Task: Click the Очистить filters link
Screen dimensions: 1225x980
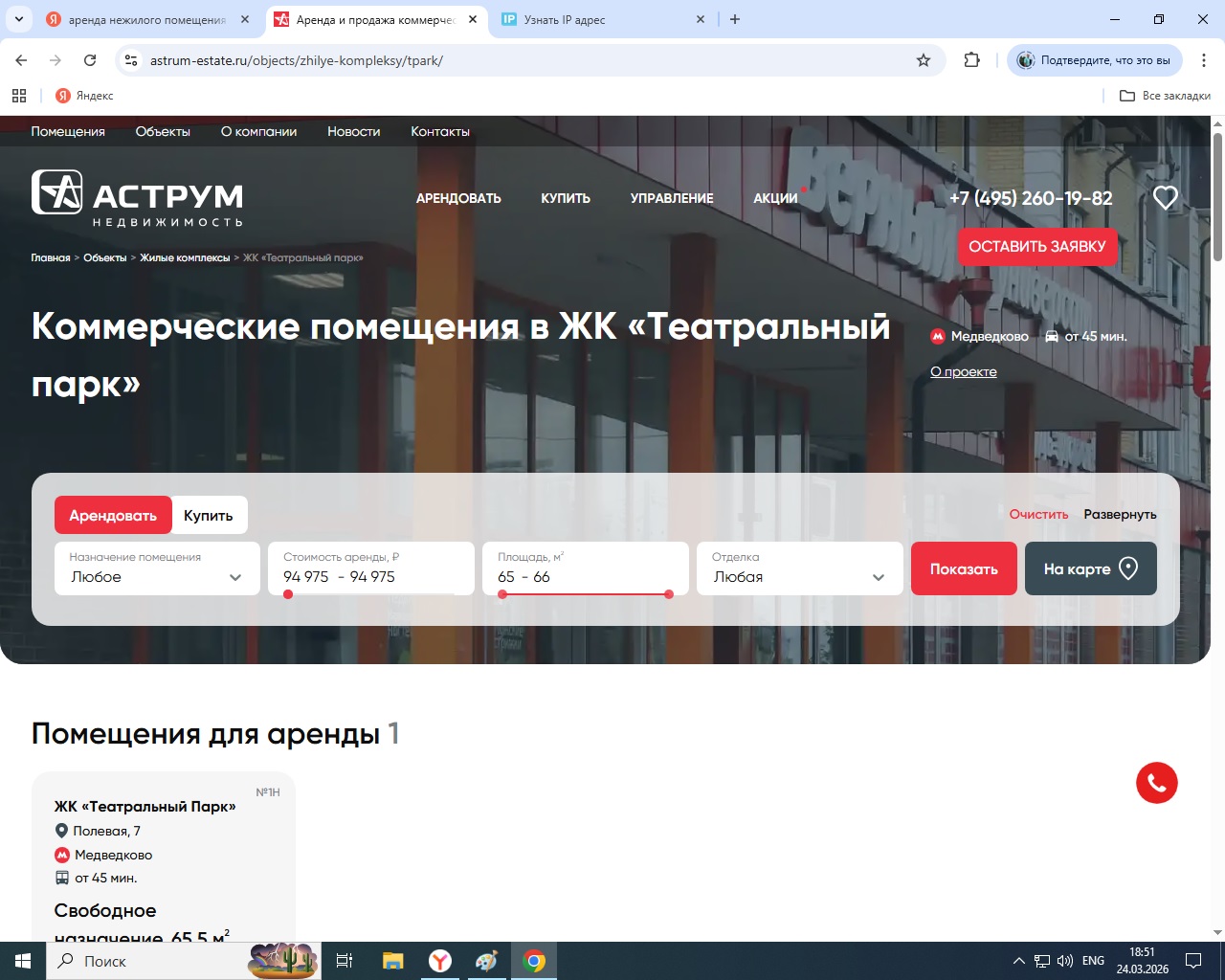Action: (1038, 515)
